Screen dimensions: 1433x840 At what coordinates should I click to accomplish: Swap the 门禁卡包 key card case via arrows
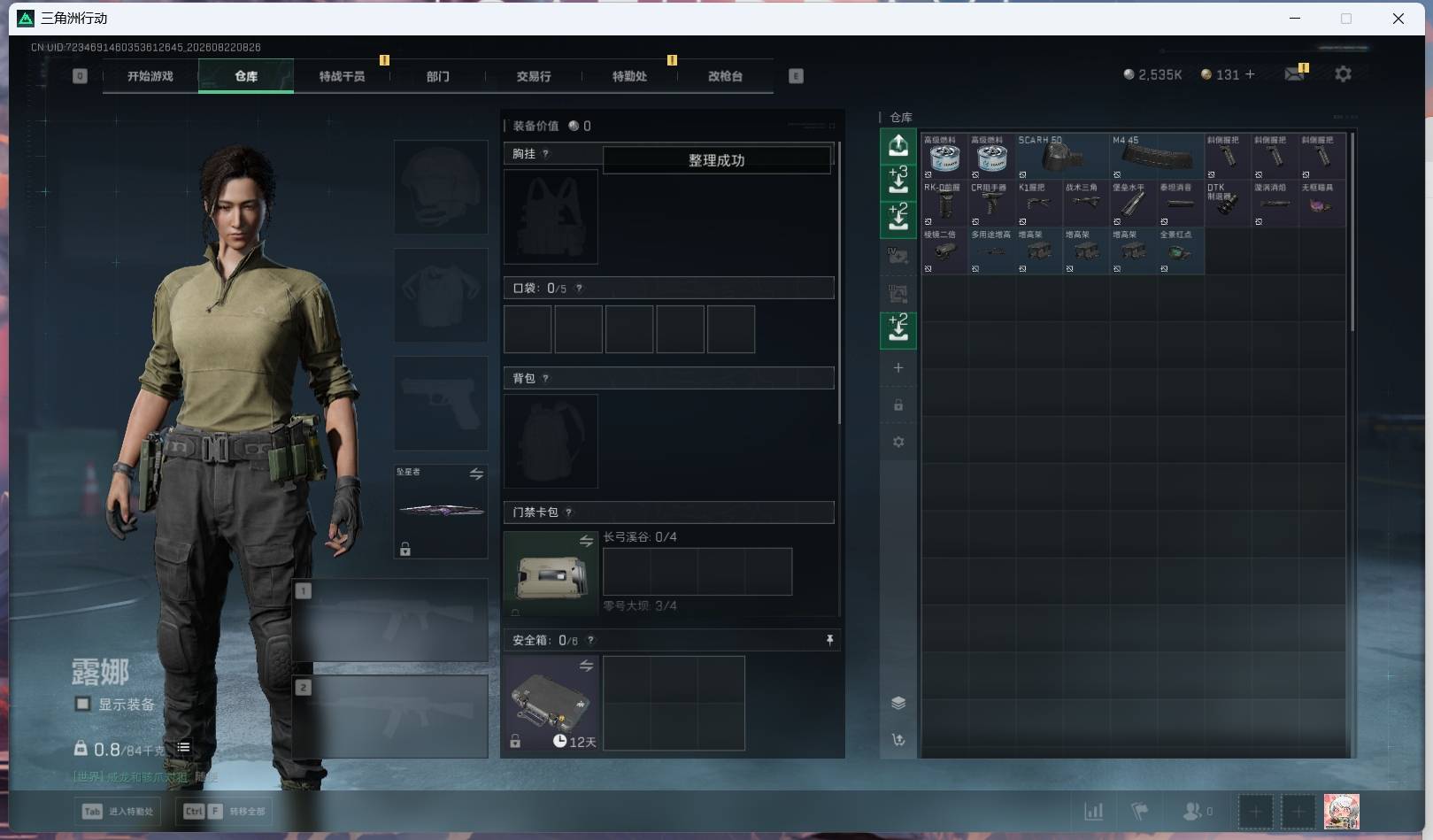586,541
